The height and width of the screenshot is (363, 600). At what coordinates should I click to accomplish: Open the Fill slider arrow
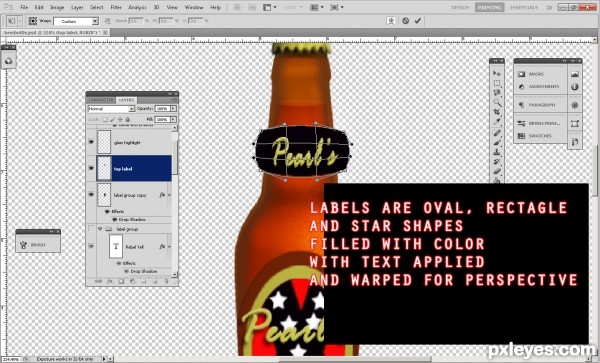173,120
